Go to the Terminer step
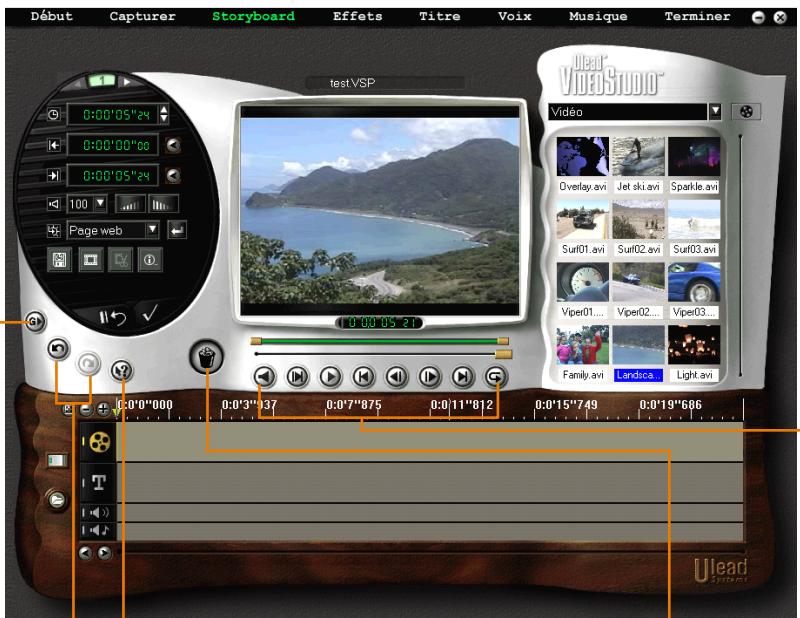 tap(697, 16)
